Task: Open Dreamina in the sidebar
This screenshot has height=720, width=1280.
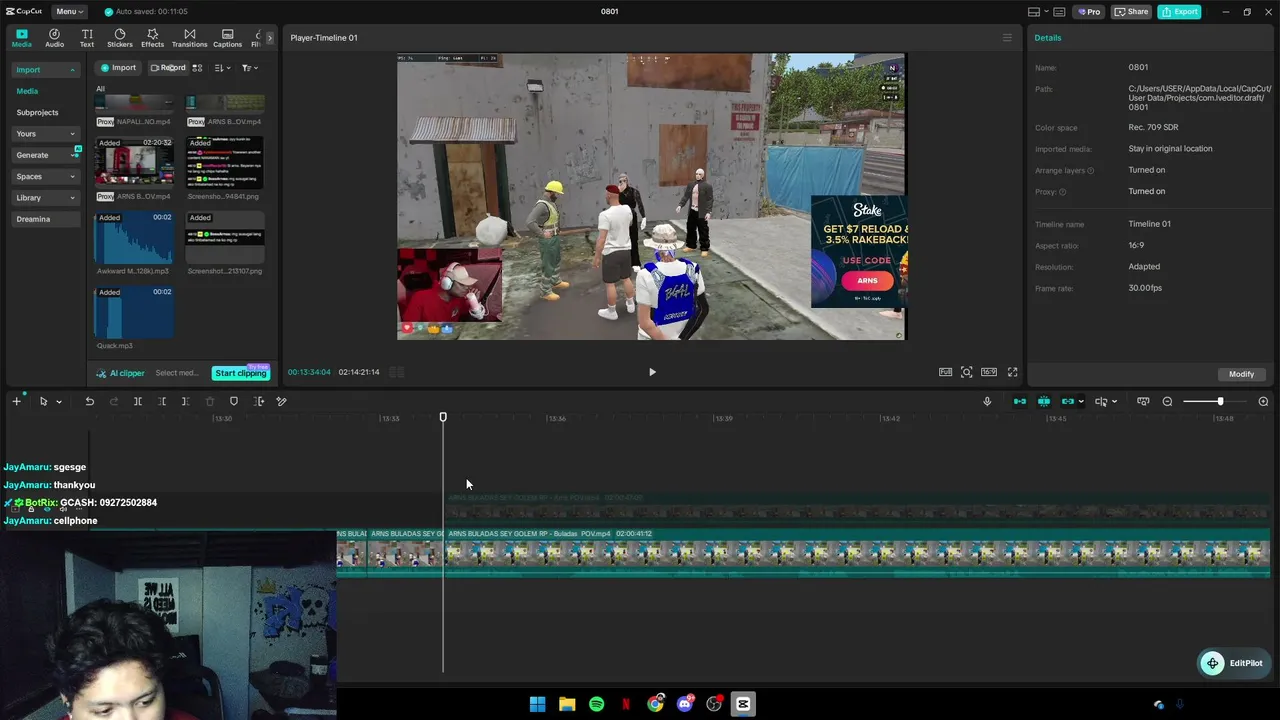Action: pos(46,219)
